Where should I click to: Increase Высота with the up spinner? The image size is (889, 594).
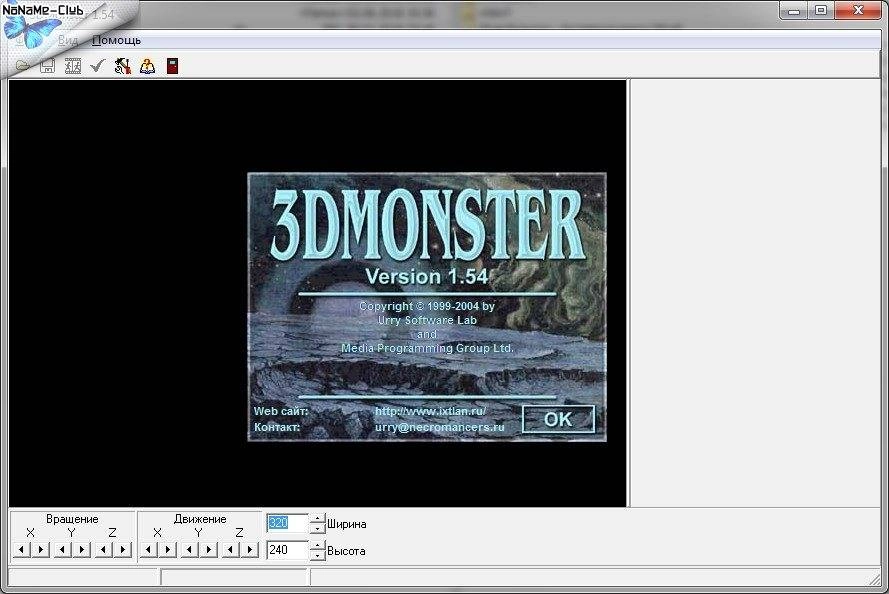318,545
